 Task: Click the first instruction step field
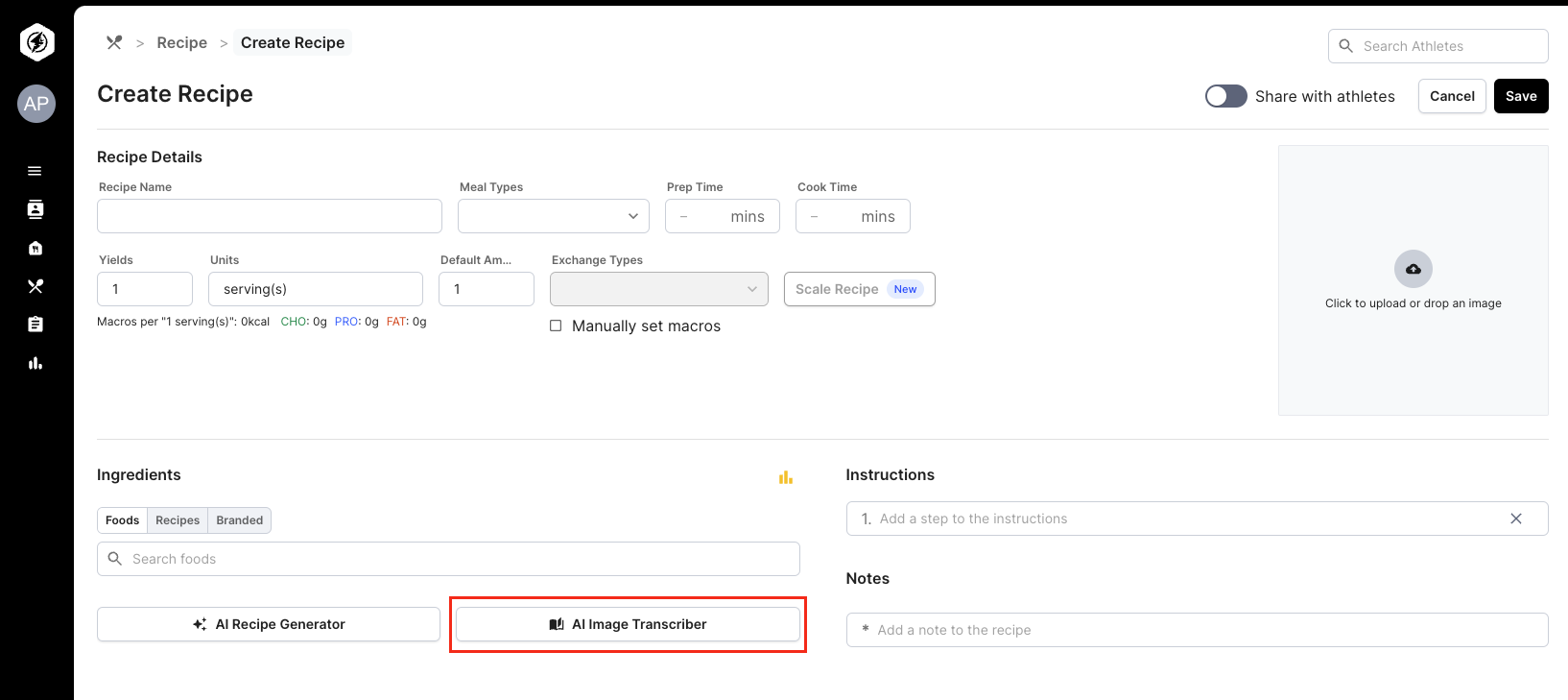[x=1198, y=519]
